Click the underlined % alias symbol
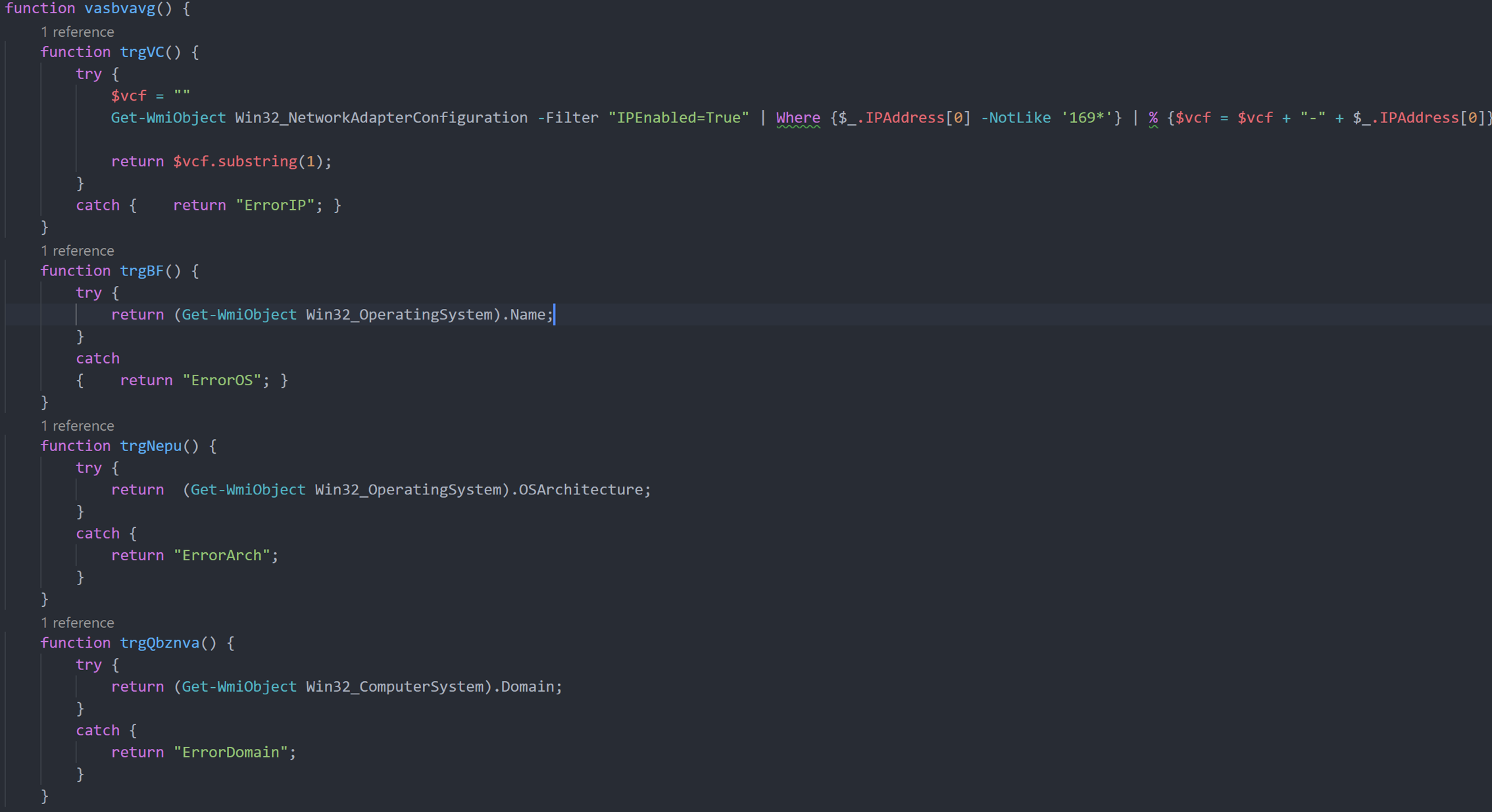Image resolution: width=1492 pixels, height=812 pixels. pos(1153,118)
